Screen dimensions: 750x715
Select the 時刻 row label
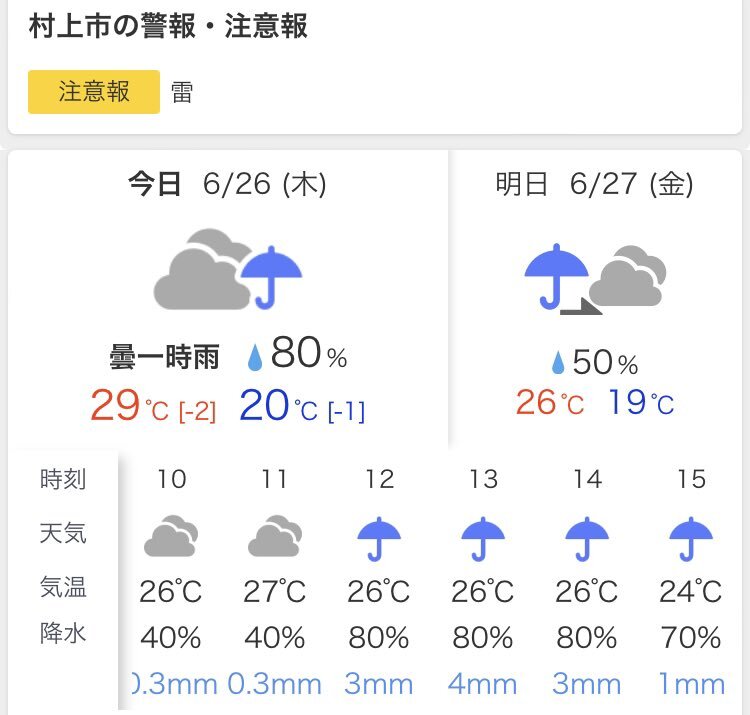pyautogui.click(x=63, y=479)
